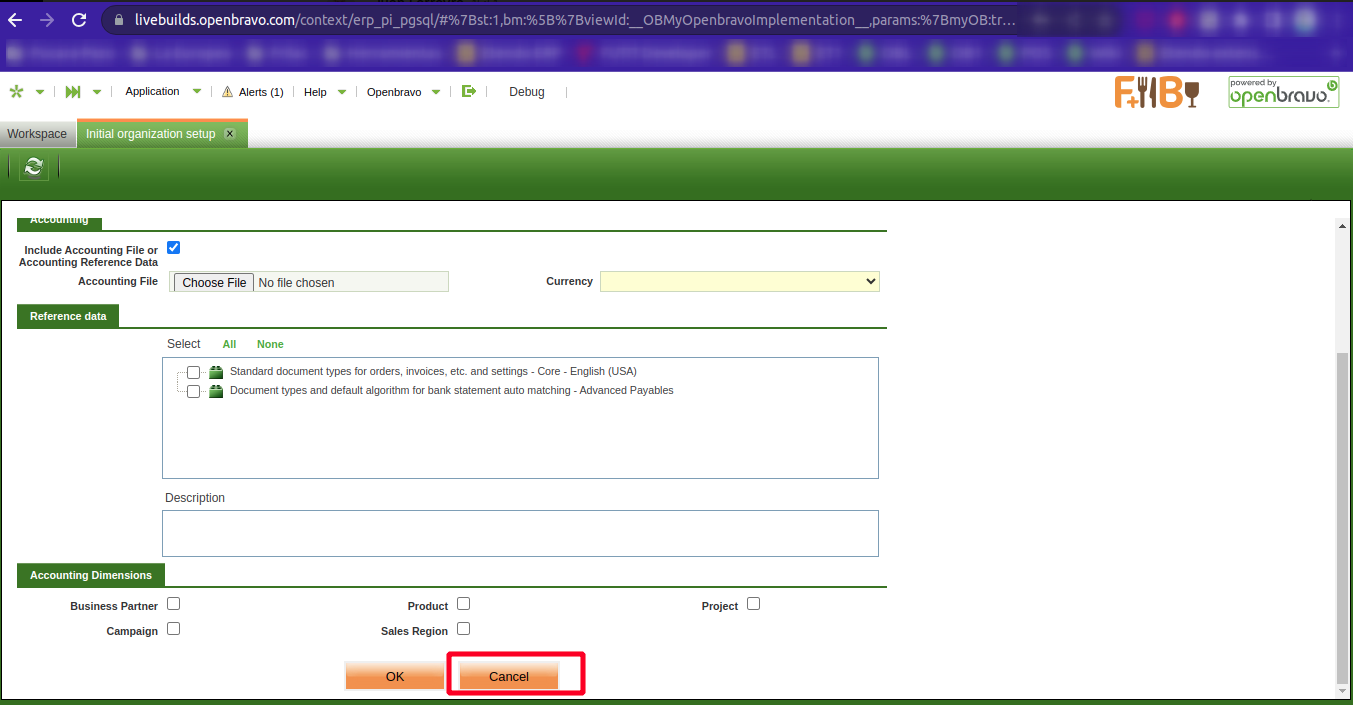Enable the Business Partner dimension checkbox
The height and width of the screenshot is (705, 1353).
(174, 604)
